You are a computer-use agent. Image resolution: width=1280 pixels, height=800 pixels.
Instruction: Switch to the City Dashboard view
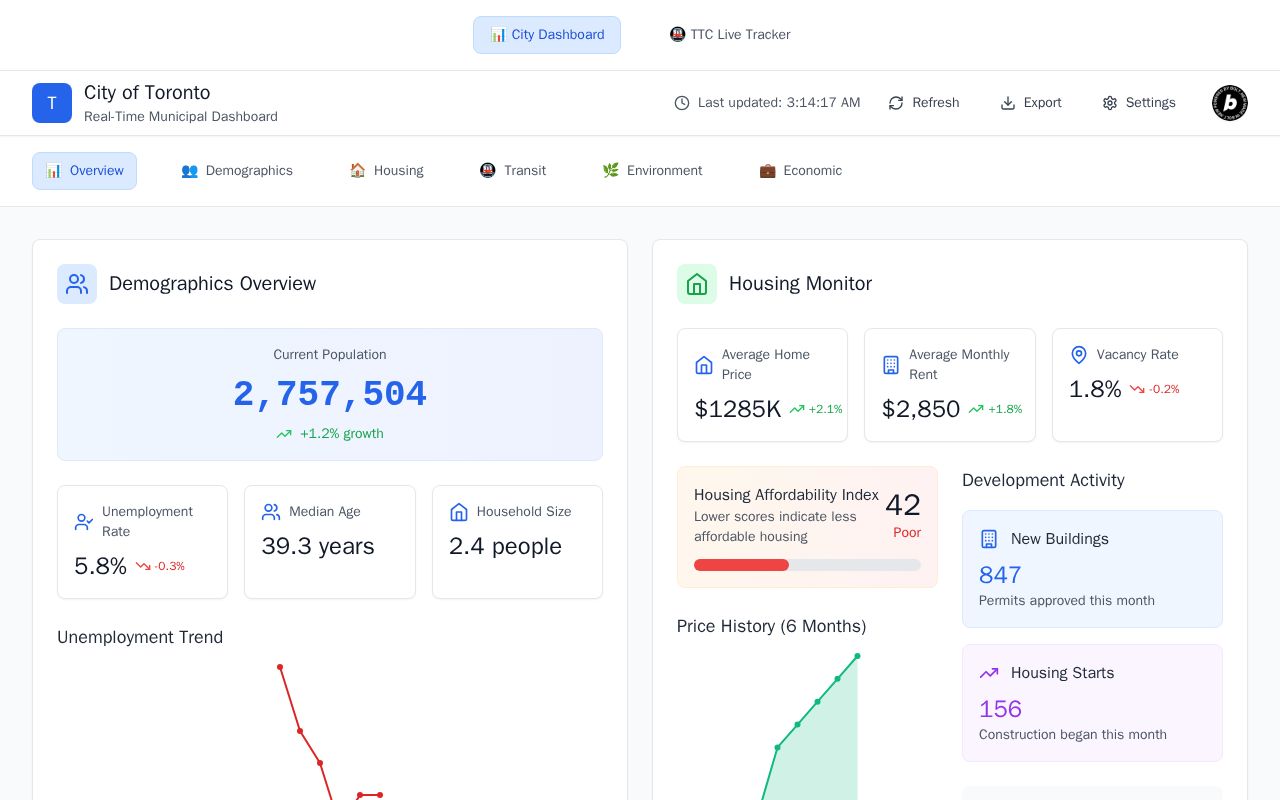click(547, 35)
